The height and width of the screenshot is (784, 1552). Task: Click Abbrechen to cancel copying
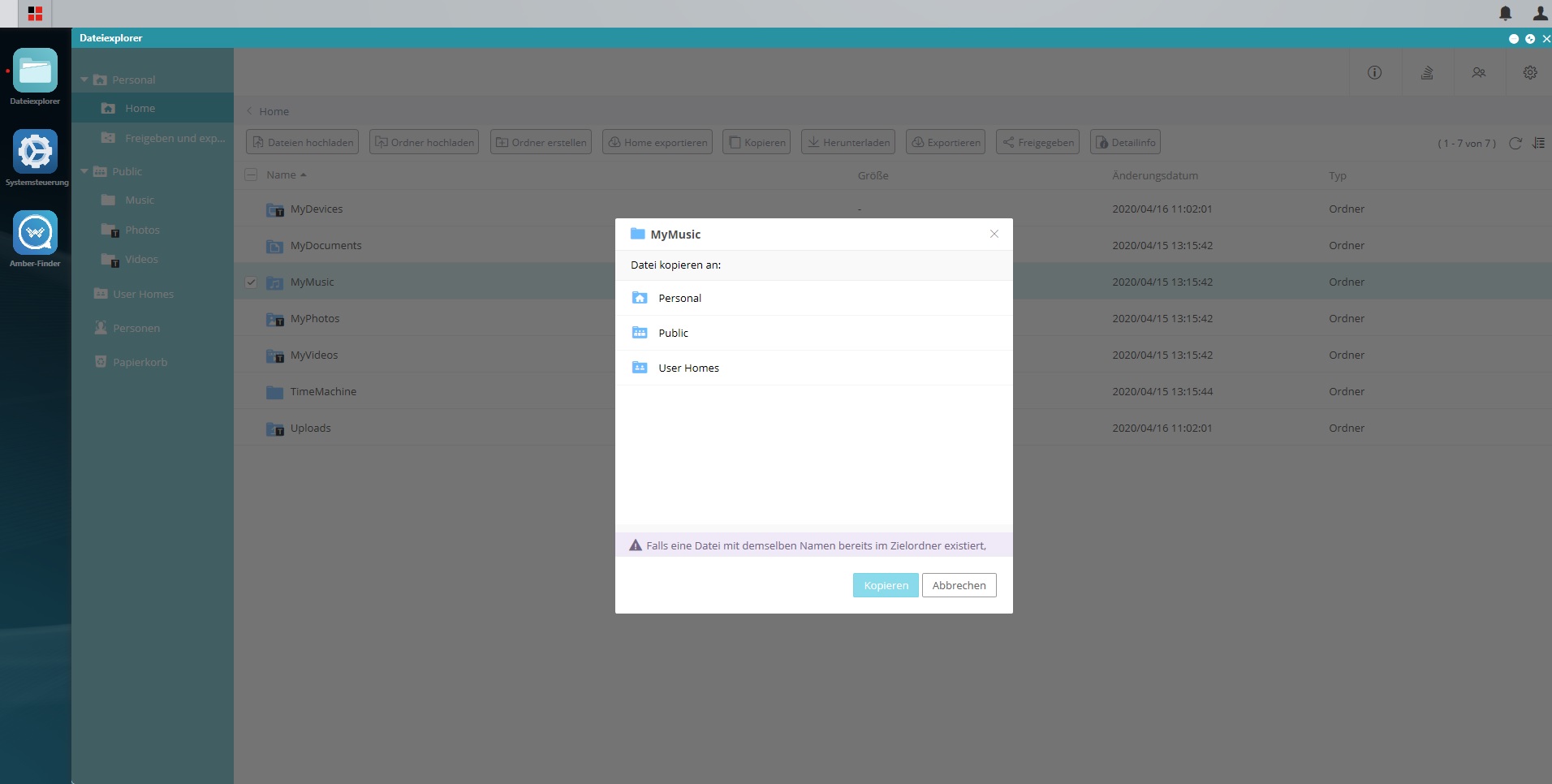pyautogui.click(x=959, y=585)
